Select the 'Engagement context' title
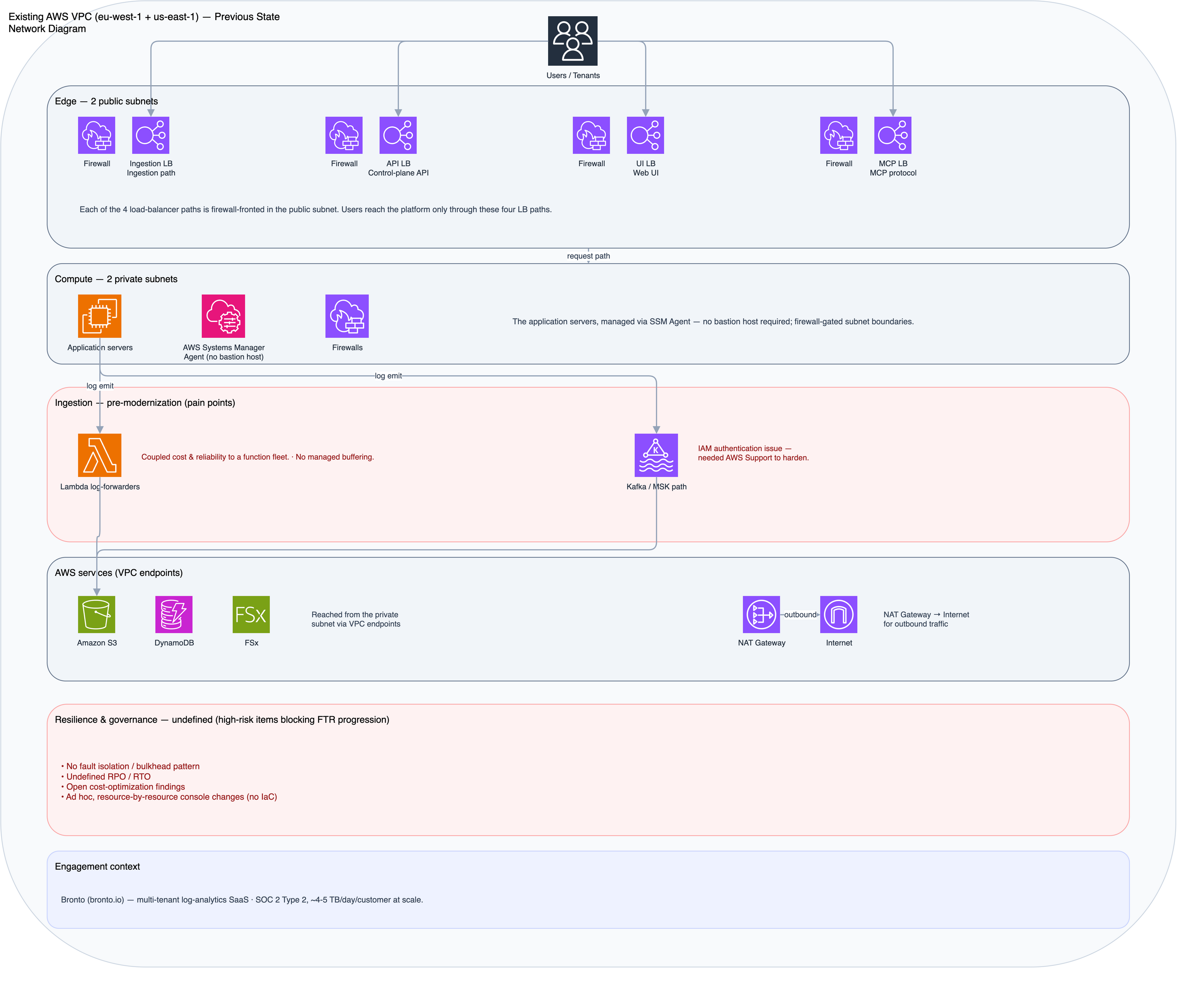 click(x=97, y=867)
